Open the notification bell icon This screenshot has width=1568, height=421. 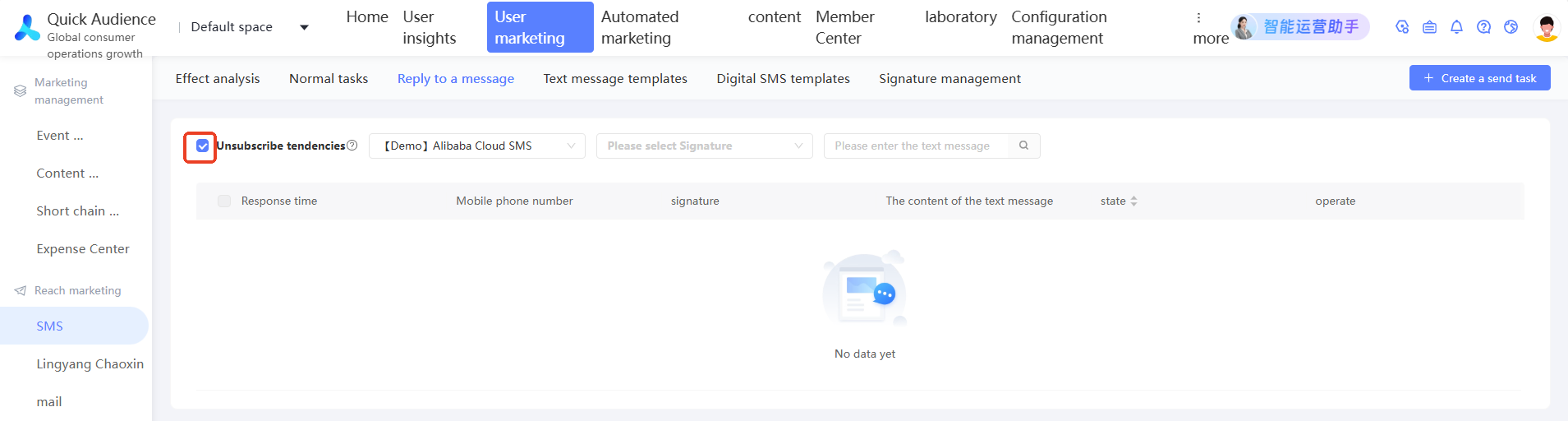[x=1456, y=27]
